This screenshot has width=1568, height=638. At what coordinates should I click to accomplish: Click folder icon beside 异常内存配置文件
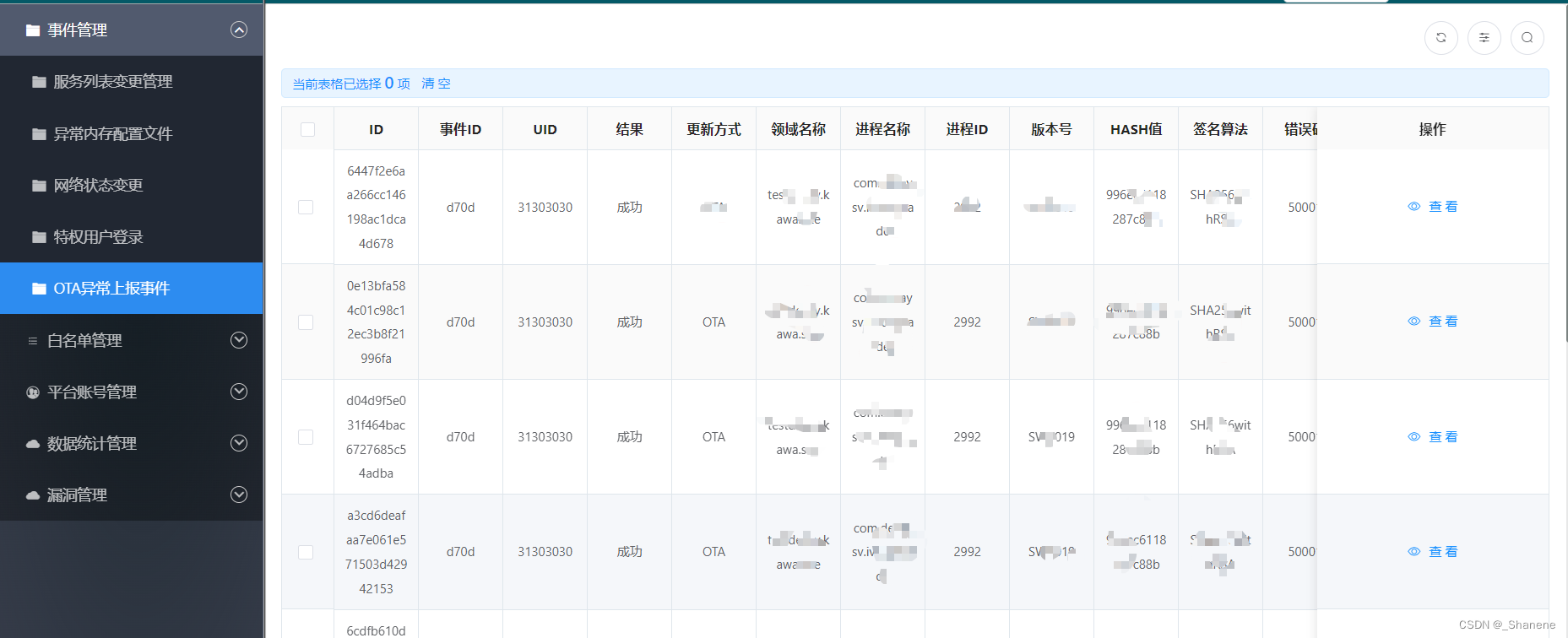tap(39, 133)
